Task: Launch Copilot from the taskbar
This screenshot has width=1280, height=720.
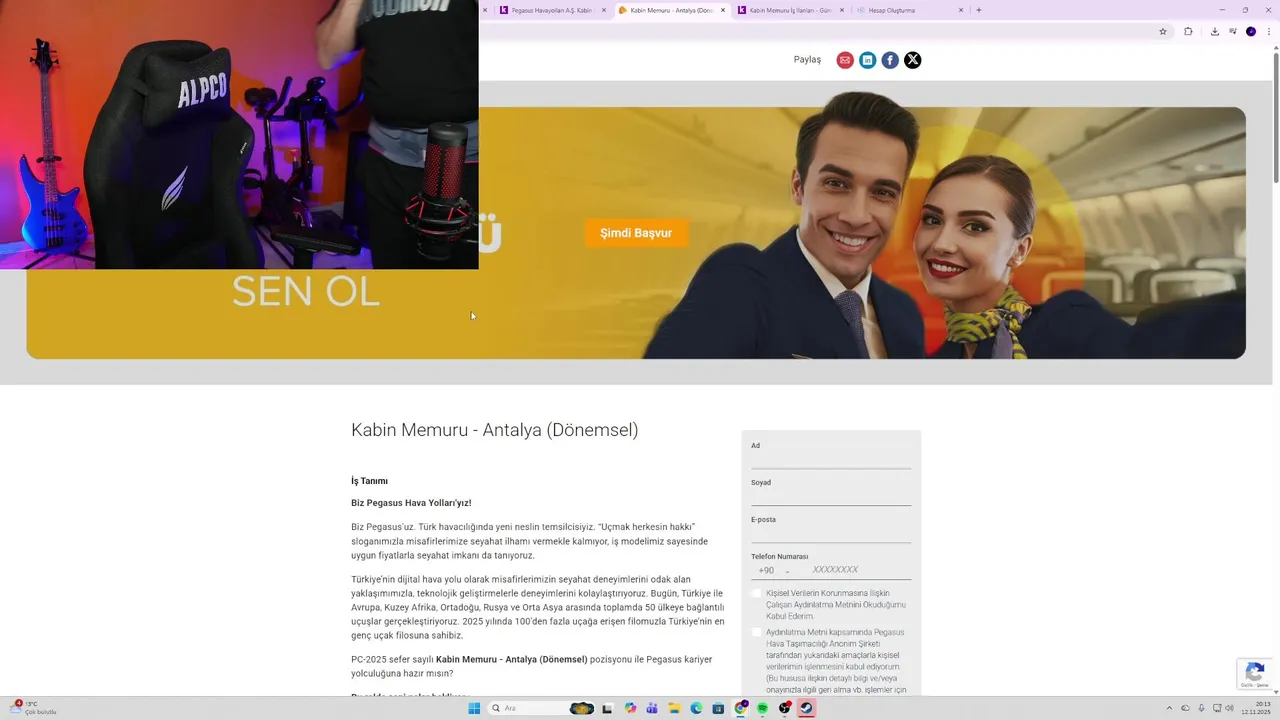Action: coord(630,708)
